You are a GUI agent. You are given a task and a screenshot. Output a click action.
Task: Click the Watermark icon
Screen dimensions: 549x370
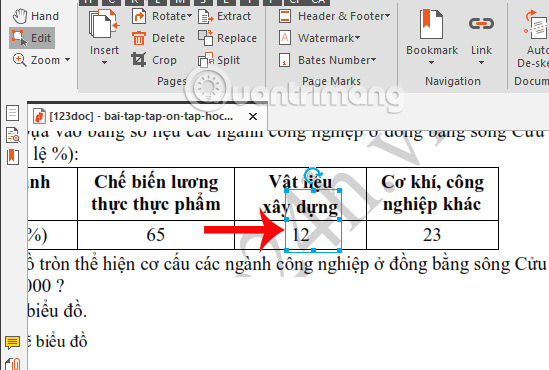tap(285, 38)
